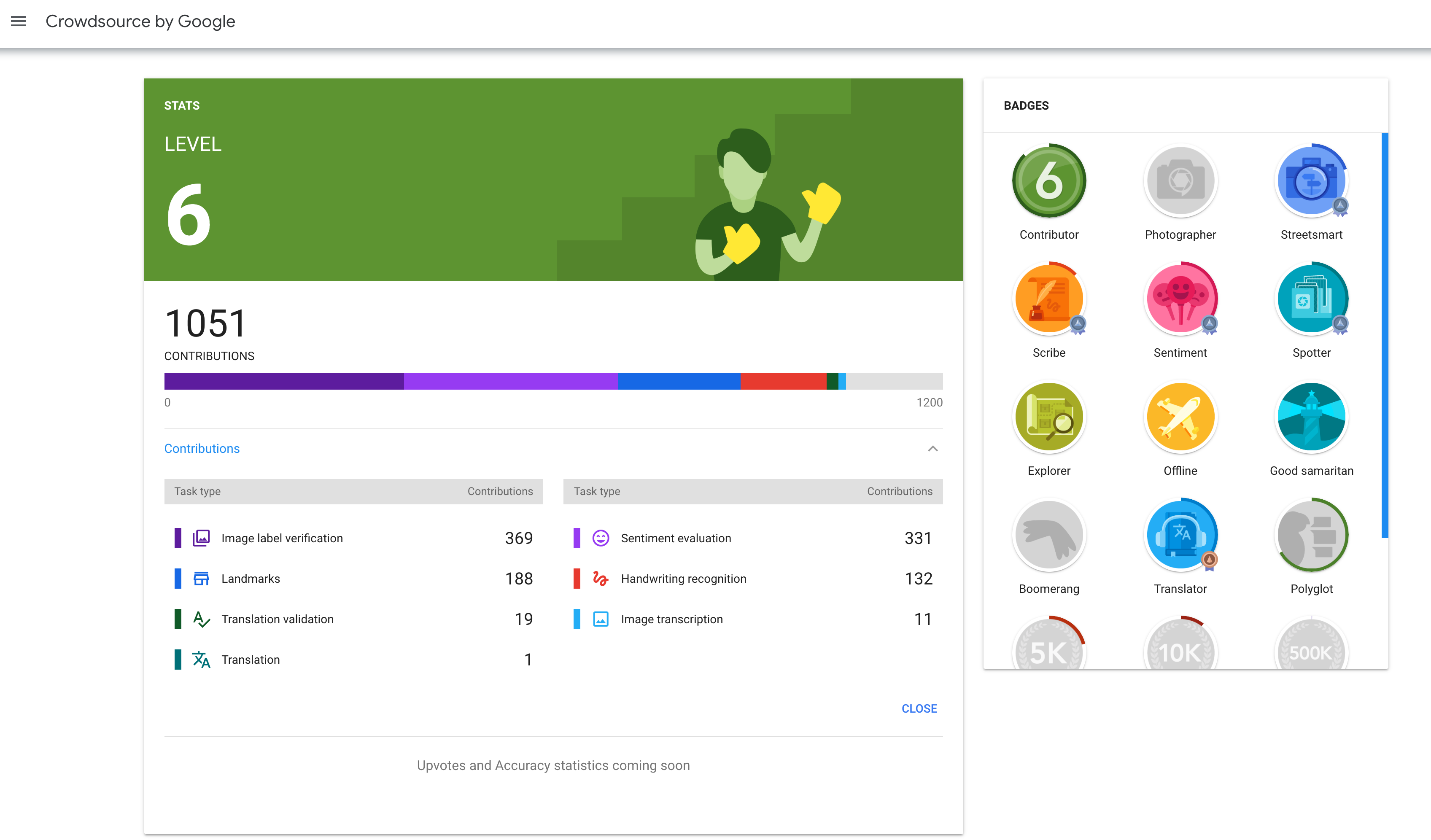Select the grey Boomerang badge
This screenshot has width=1431, height=840.
pyautogui.click(x=1049, y=535)
